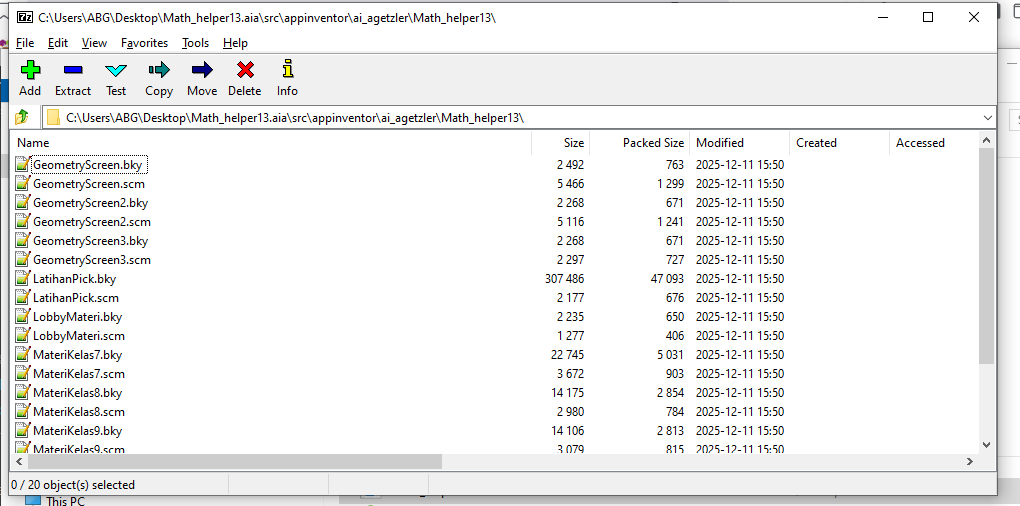Image resolution: width=1020 pixels, height=506 pixels.
Task: Go up one folder level
Action: point(23,118)
